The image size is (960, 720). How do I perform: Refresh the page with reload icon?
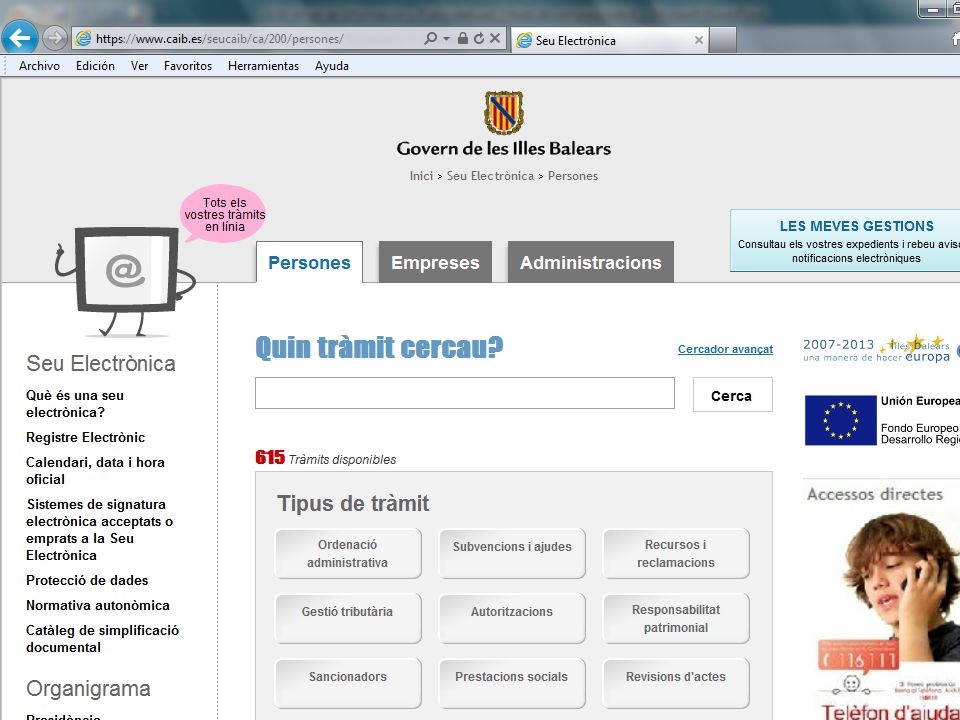coord(479,39)
